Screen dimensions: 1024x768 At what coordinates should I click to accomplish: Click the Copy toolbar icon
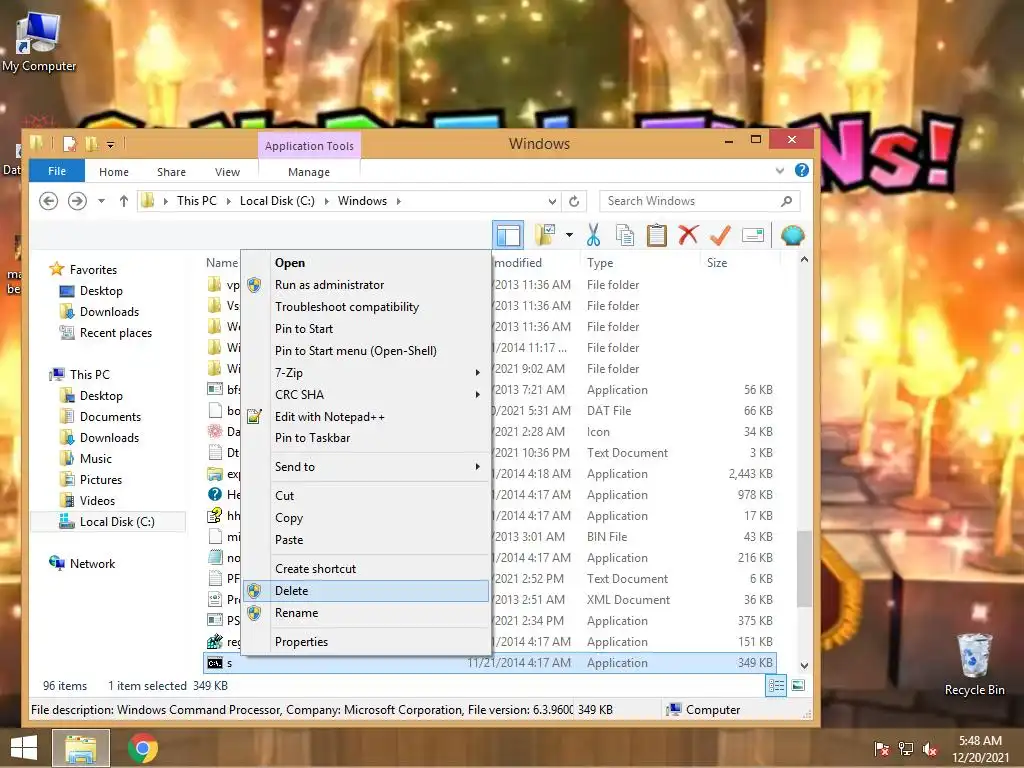[x=625, y=235]
